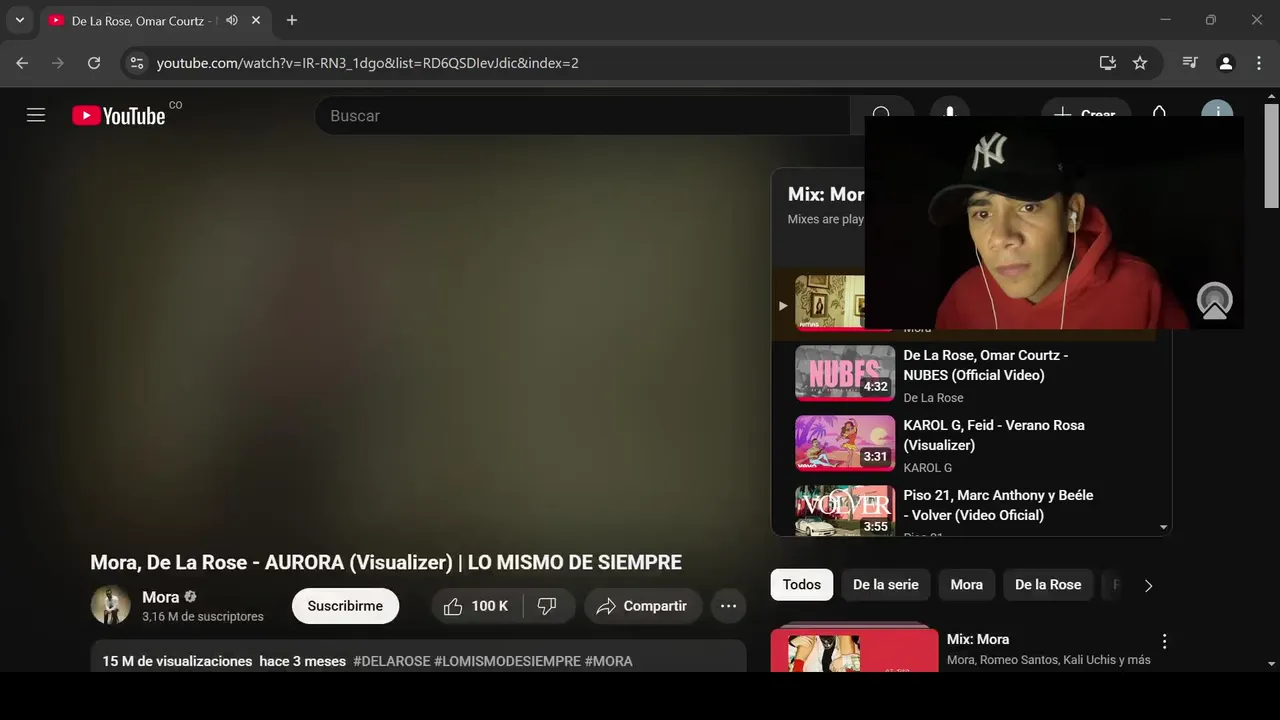The width and height of the screenshot is (1280, 720).
Task: Open more actions three-dot menu under video
Action: [728, 606]
